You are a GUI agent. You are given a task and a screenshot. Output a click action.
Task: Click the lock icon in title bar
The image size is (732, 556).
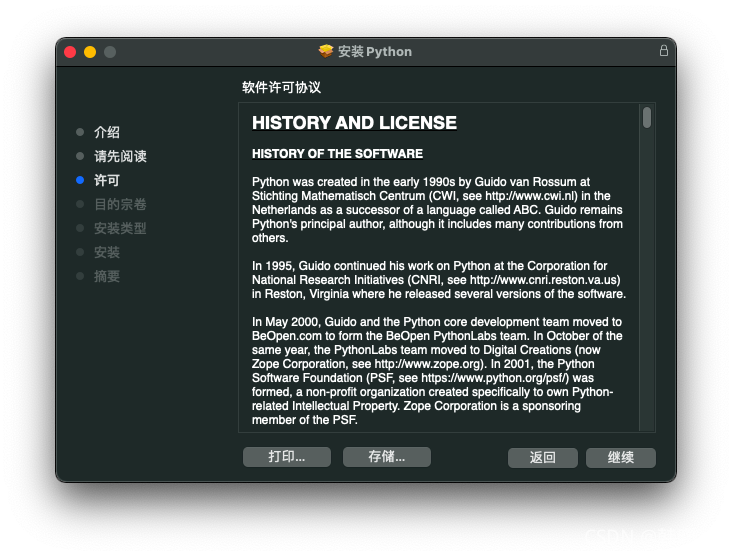click(663, 50)
